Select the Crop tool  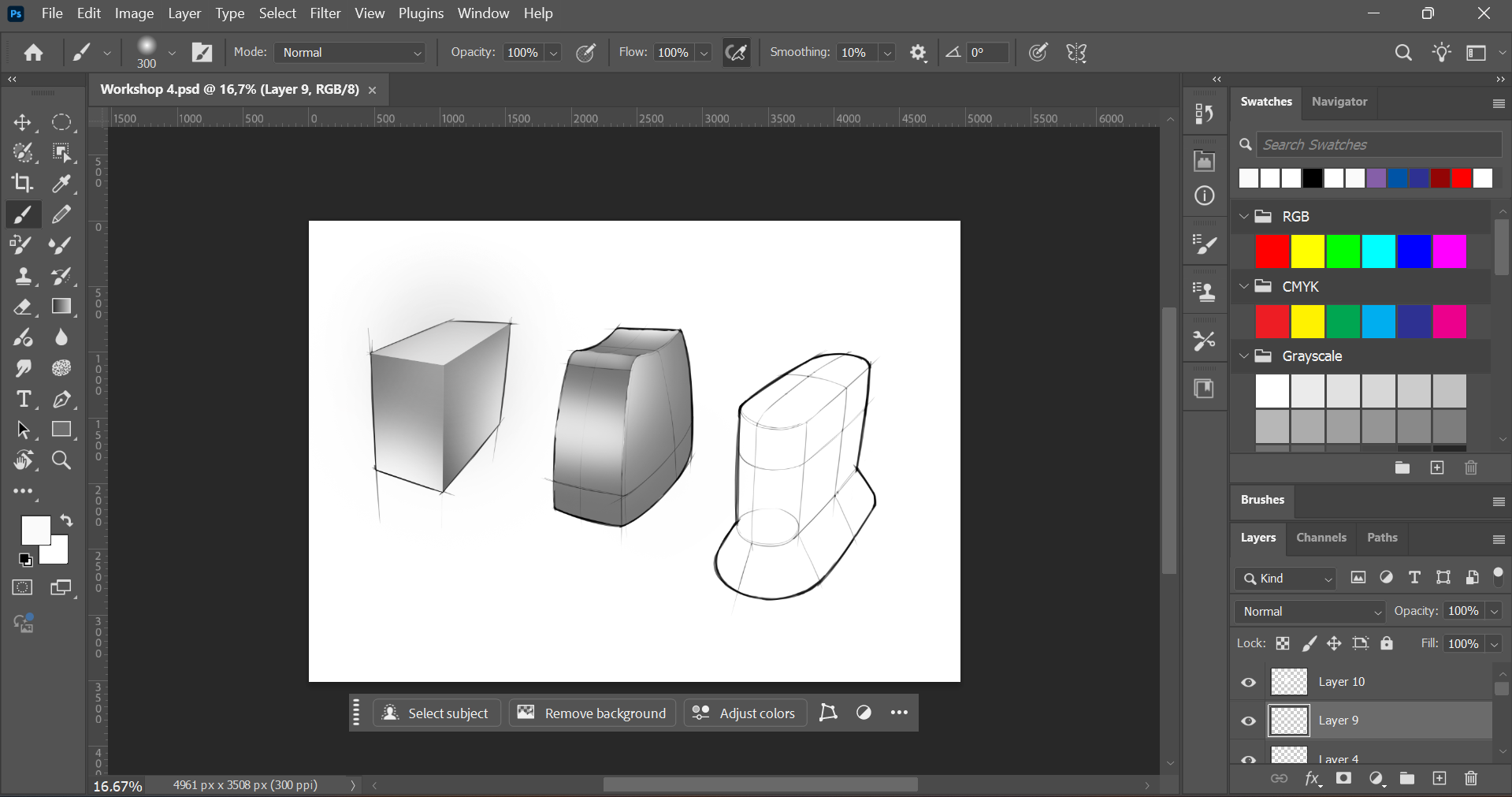22,183
